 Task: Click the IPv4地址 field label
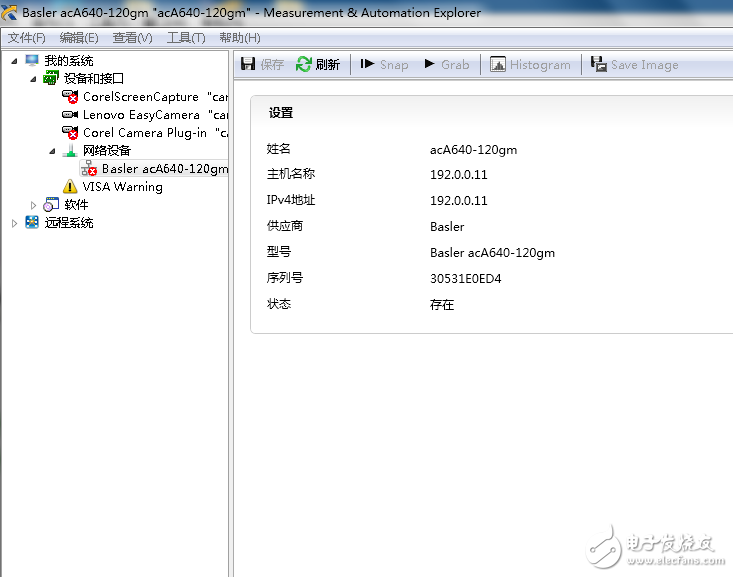(291, 200)
